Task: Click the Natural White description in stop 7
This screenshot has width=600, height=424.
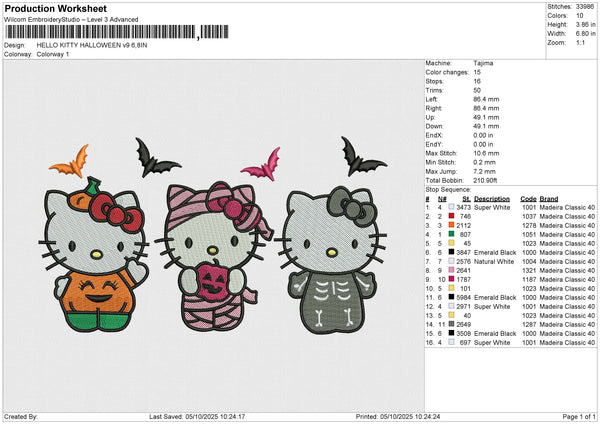Action: [x=495, y=261]
